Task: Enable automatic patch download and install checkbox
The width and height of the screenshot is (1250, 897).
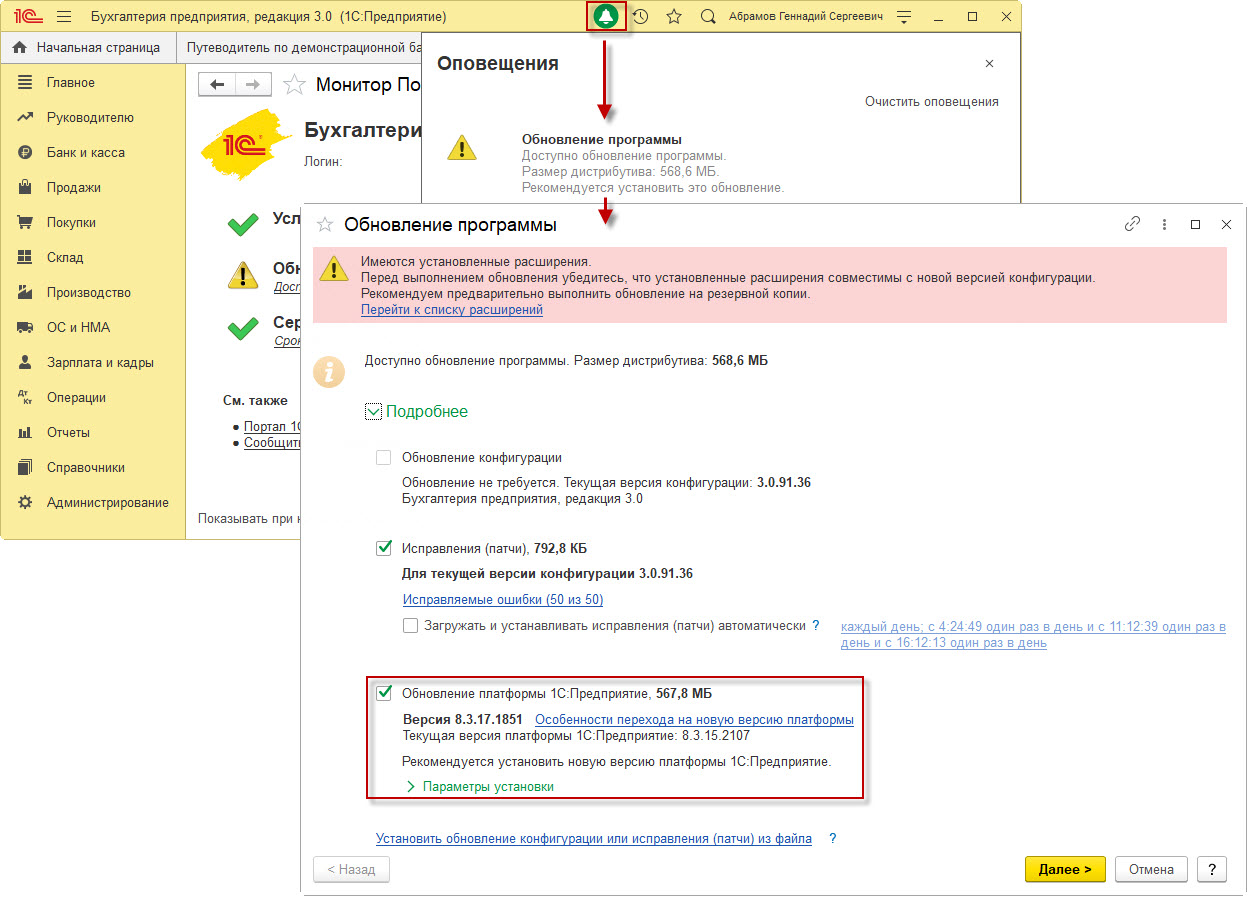Action: 410,626
